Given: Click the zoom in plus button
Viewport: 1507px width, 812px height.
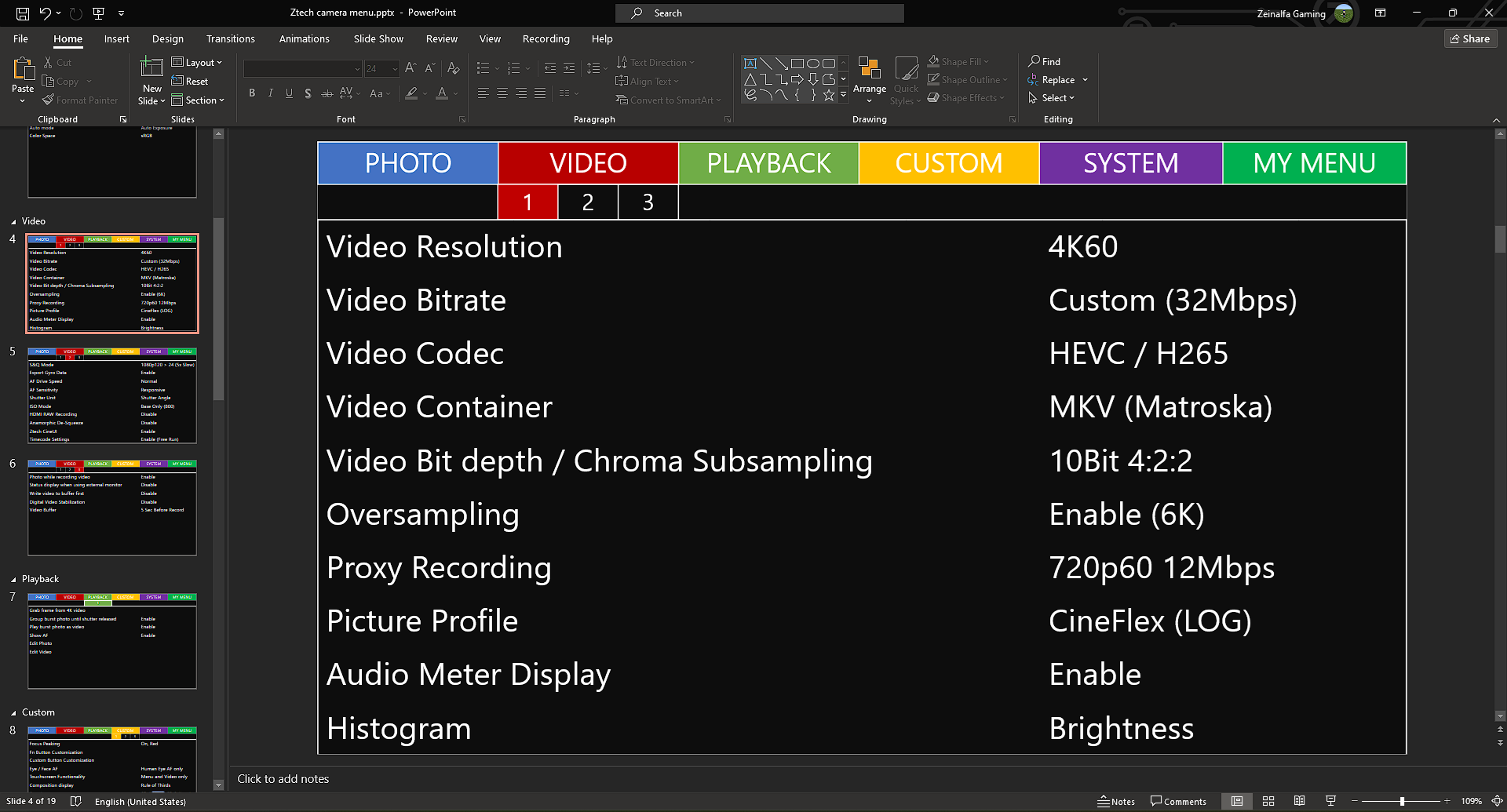Looking at the screenshot, I should [x=1447, y=801].
